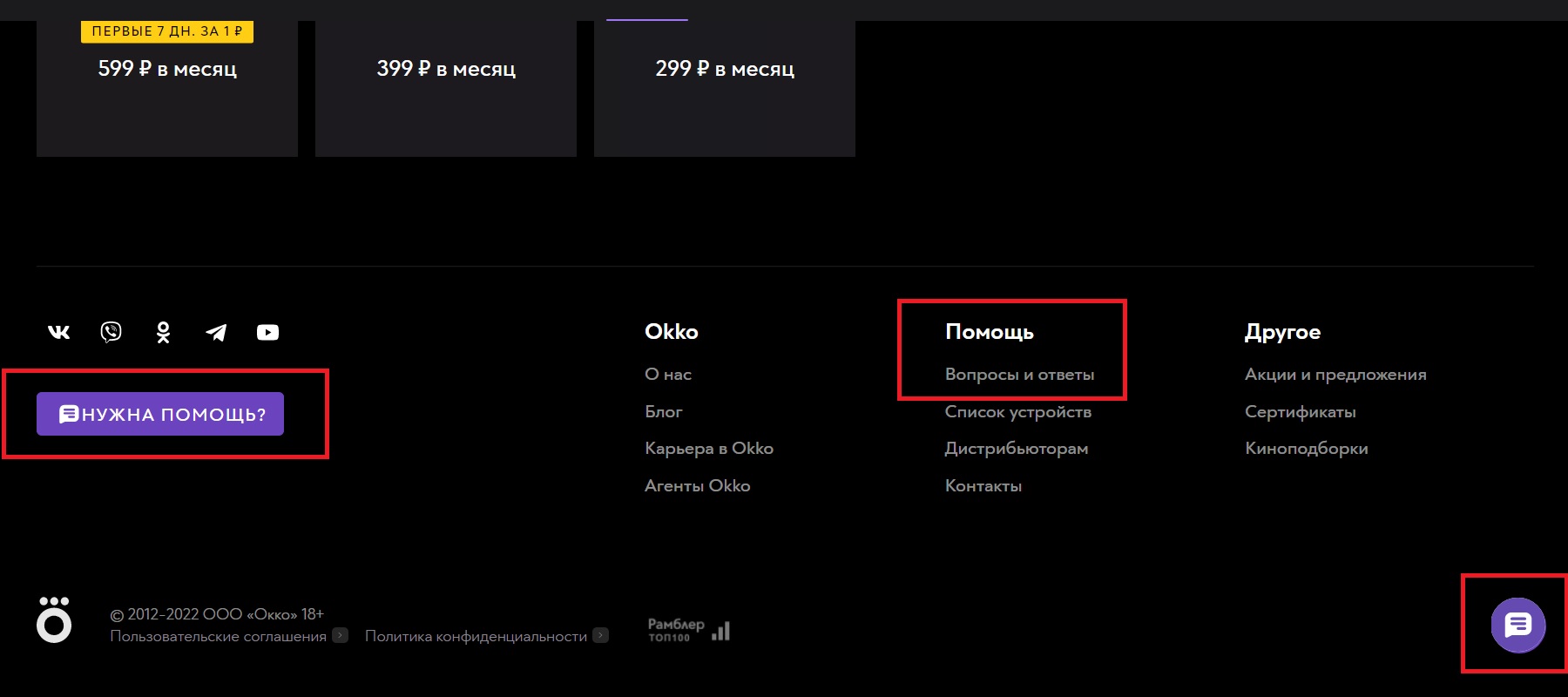Viewport: 1568px width, 697px height.
Task: Open the VK social media icon
Action: 59,332
